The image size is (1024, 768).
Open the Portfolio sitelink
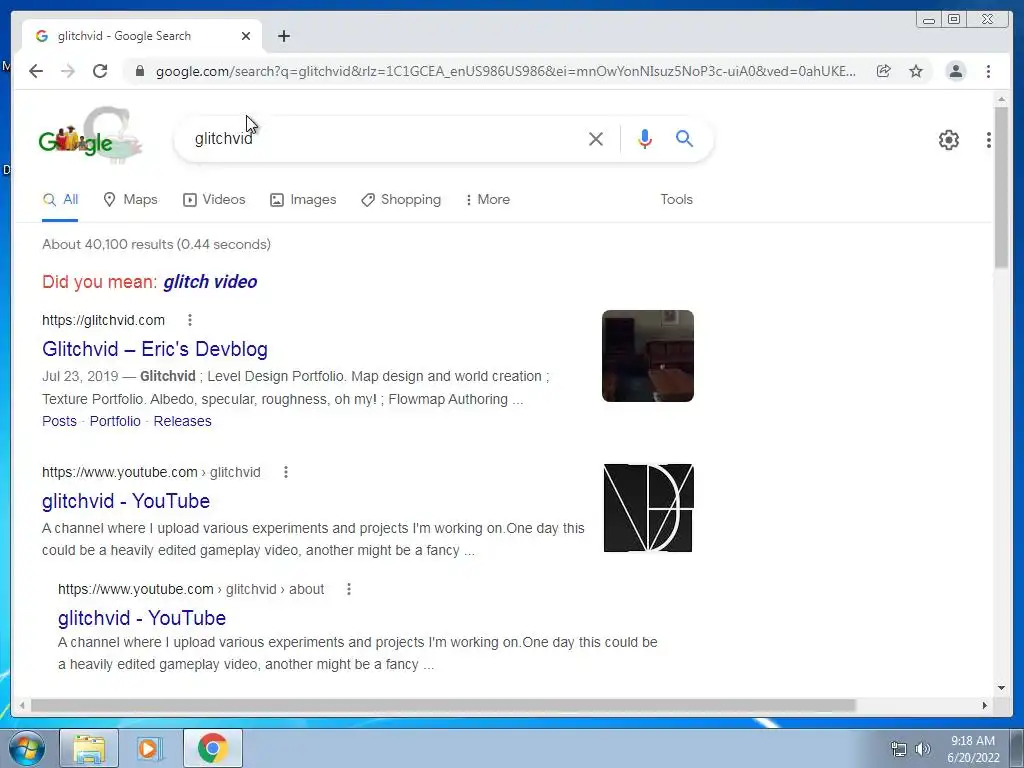point(115,421)
